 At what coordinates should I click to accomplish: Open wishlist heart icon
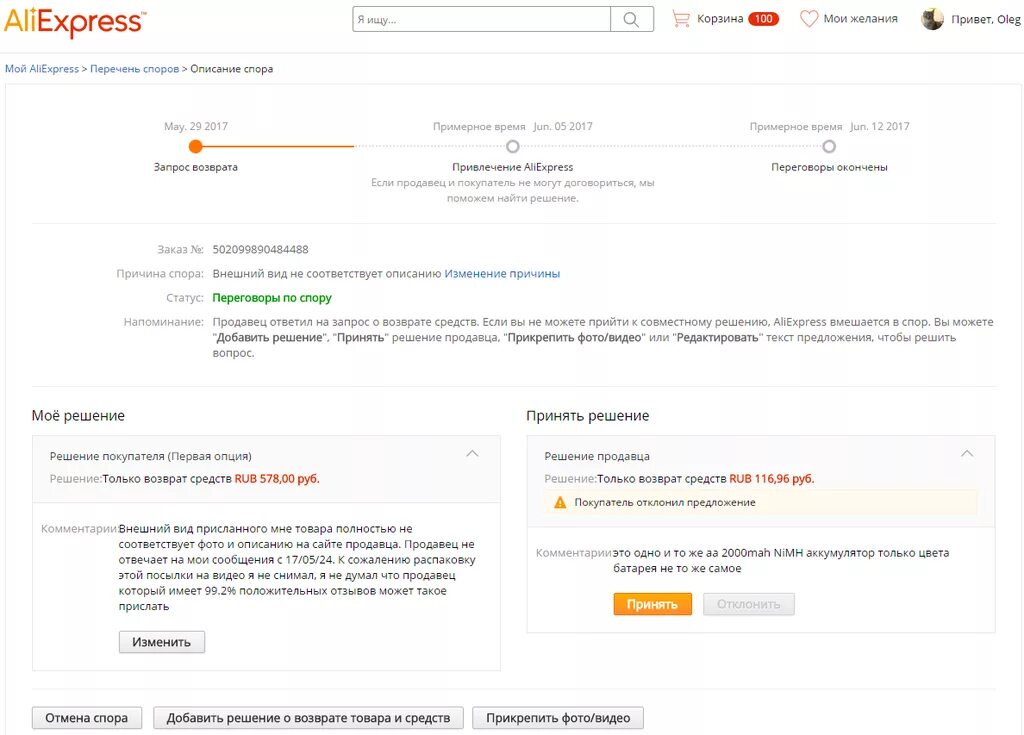[x=809, y=19]
